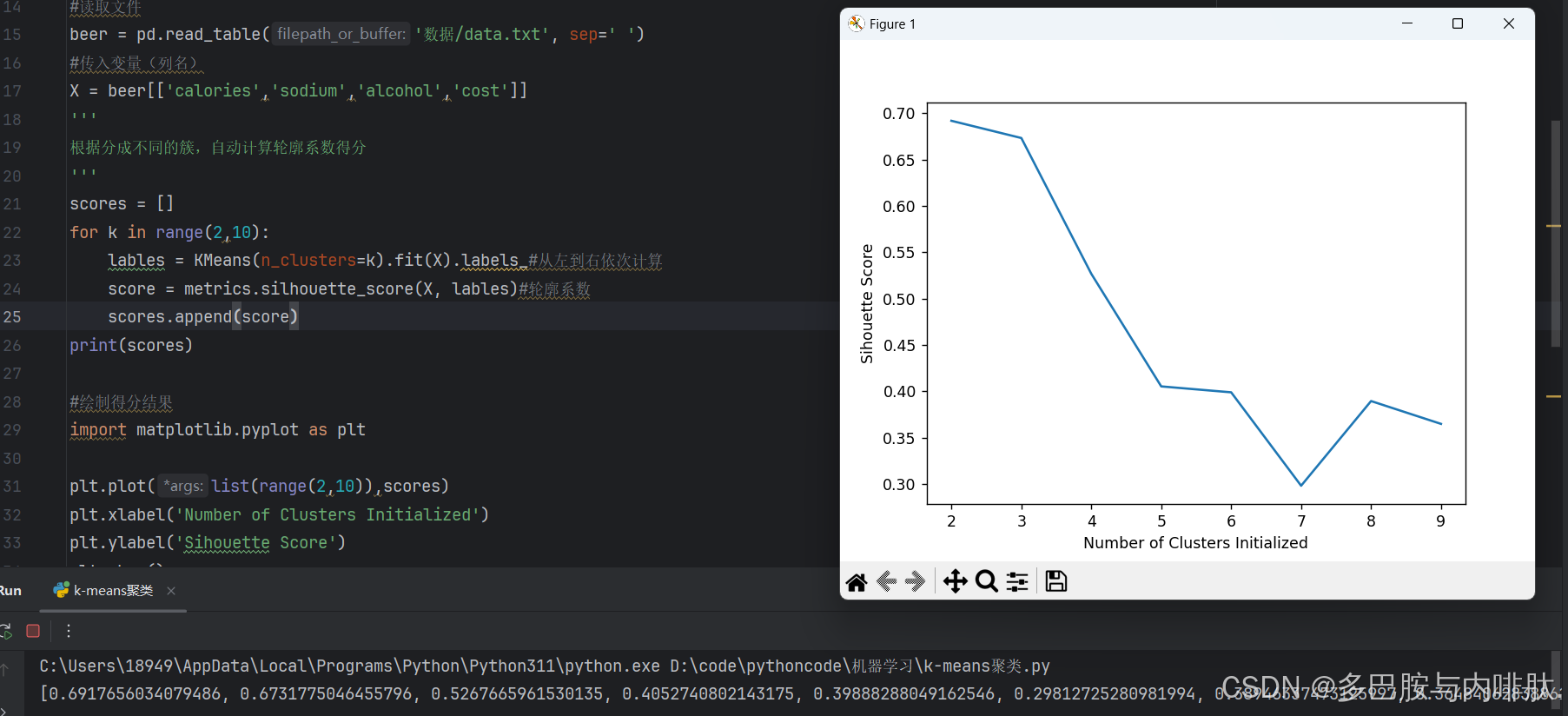The image size is (1568, 716).
Task: Click the 'filepath_or_buffer:' parameter hint
Action: pos(341,34)
